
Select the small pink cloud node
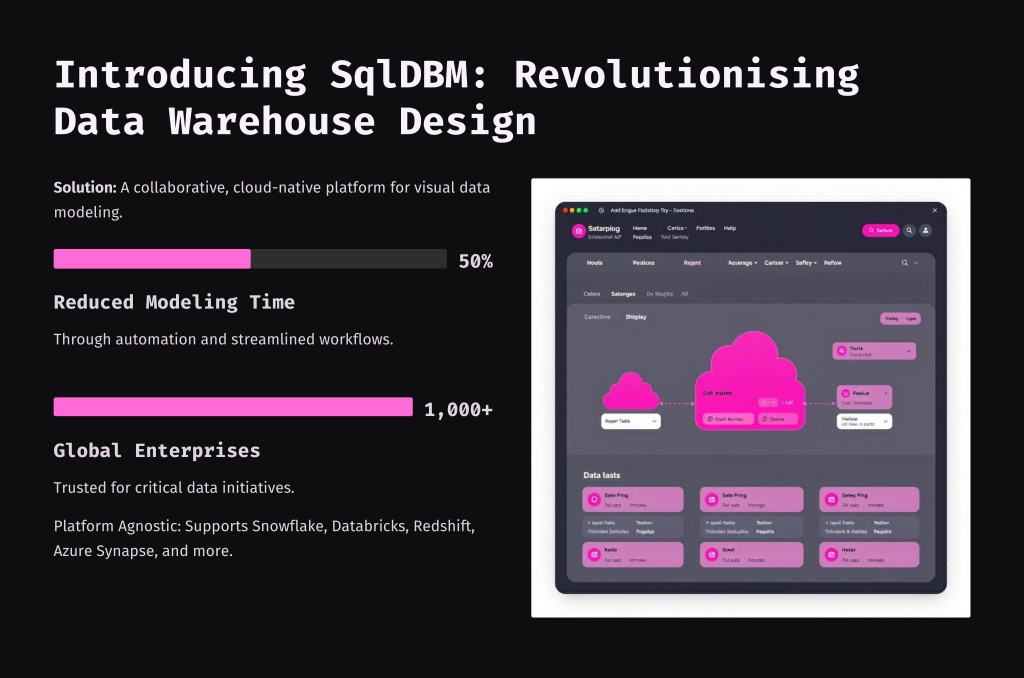coord(630,391)
